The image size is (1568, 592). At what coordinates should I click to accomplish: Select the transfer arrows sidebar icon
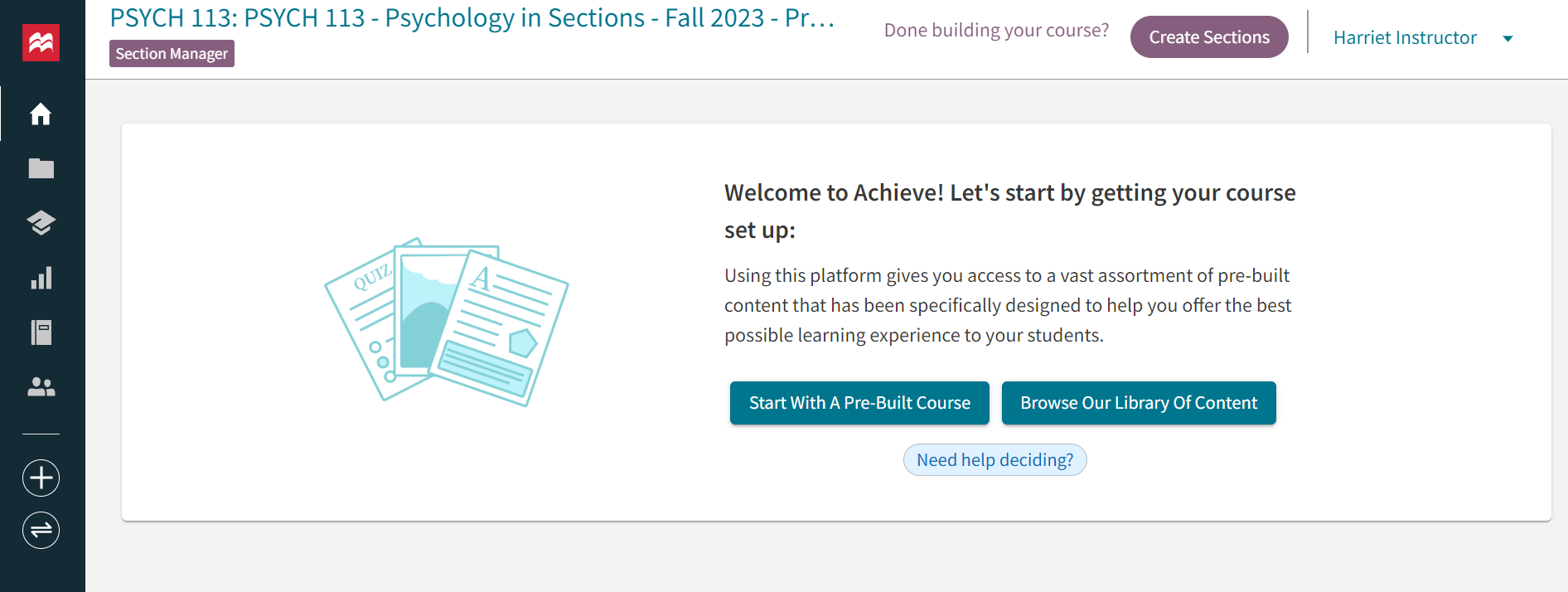click(x=41, y=531)
